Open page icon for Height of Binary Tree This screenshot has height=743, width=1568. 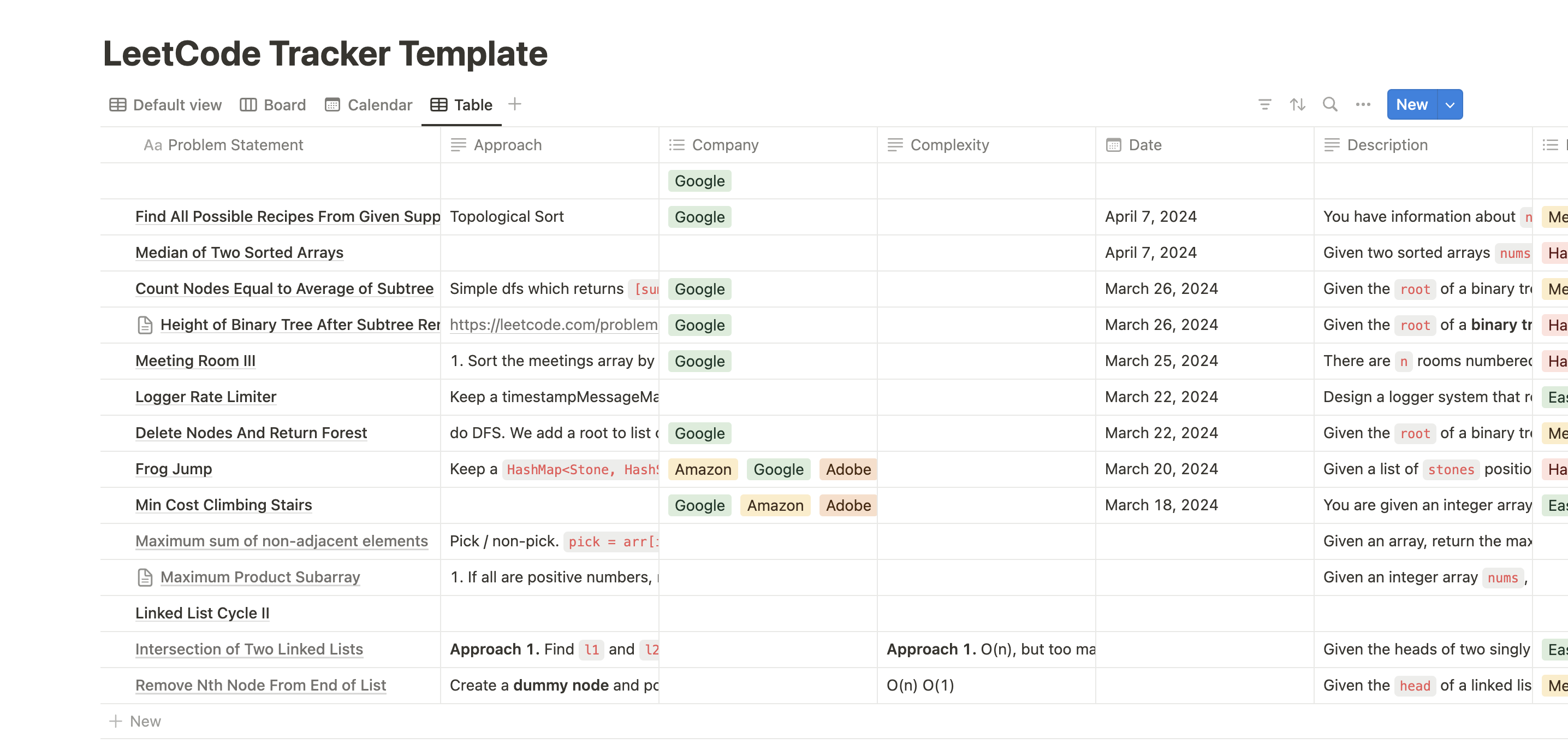(x=145, y=325)
